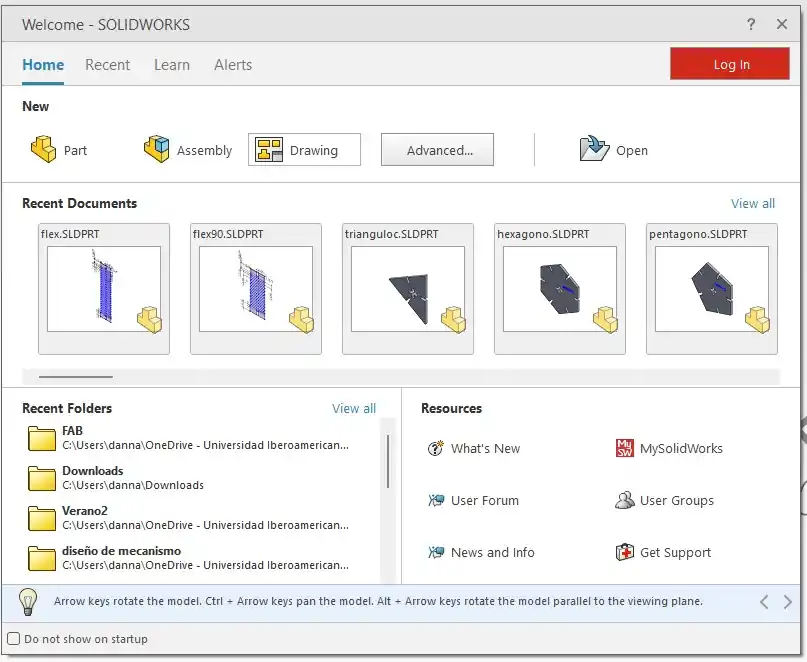Select the FAB folder name
Screen dimensions: 807x662
pyautogui.click(x=72, y=430)
